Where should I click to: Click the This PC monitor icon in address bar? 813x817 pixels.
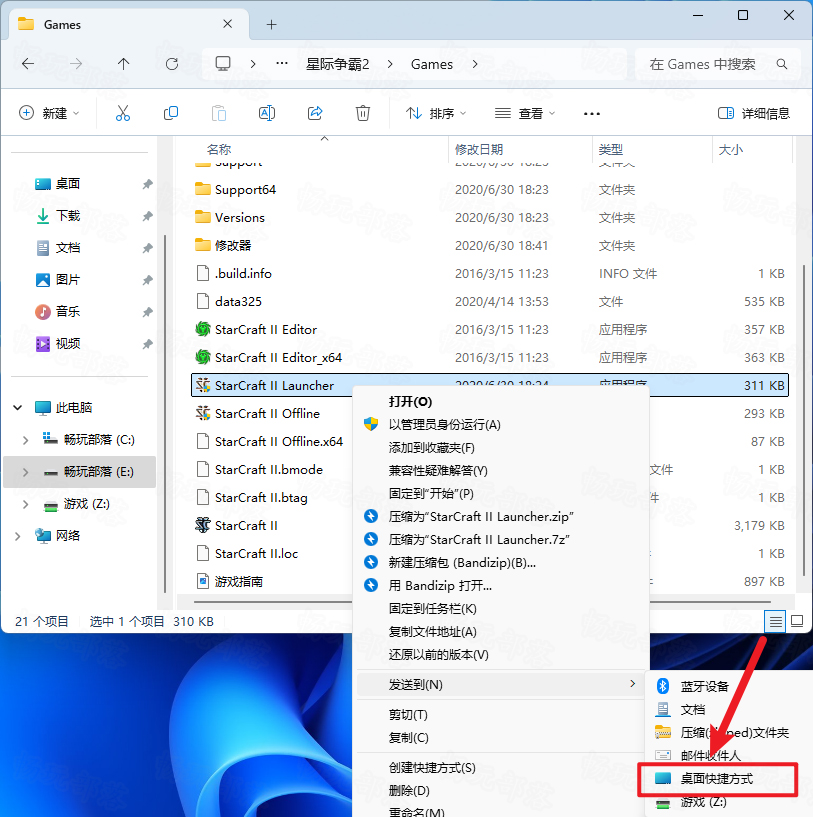(223, 64)
